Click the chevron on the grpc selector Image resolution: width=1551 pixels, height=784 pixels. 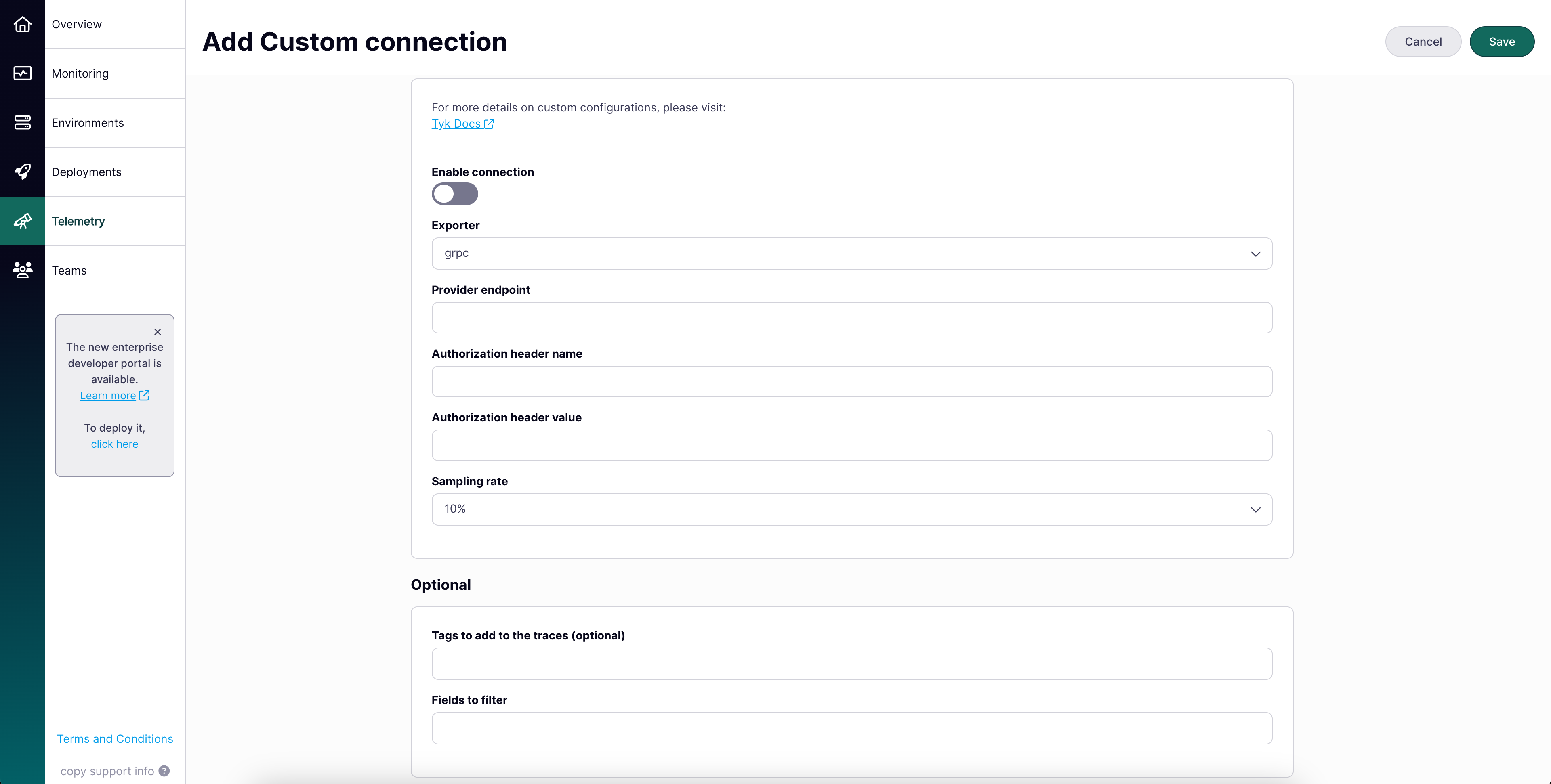tap(1256, 253)
